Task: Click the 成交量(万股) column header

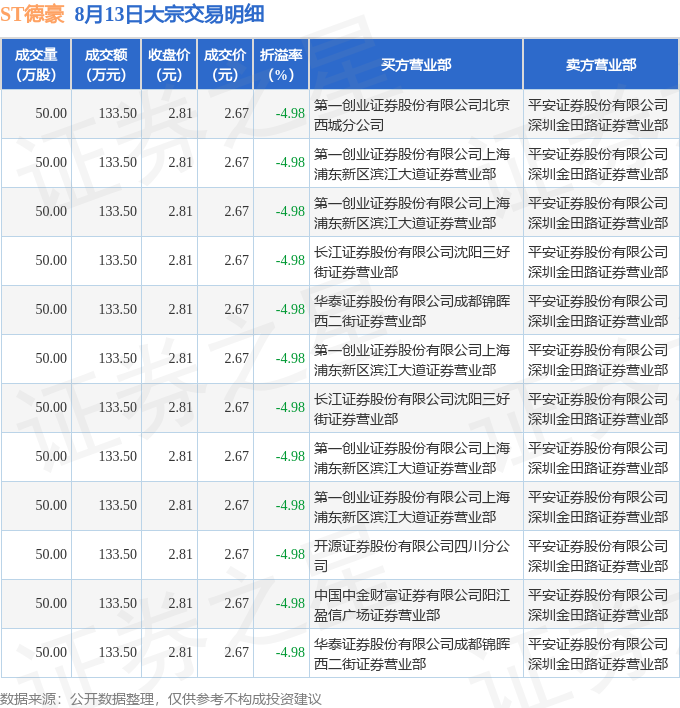Action: [x=36, y=64]
